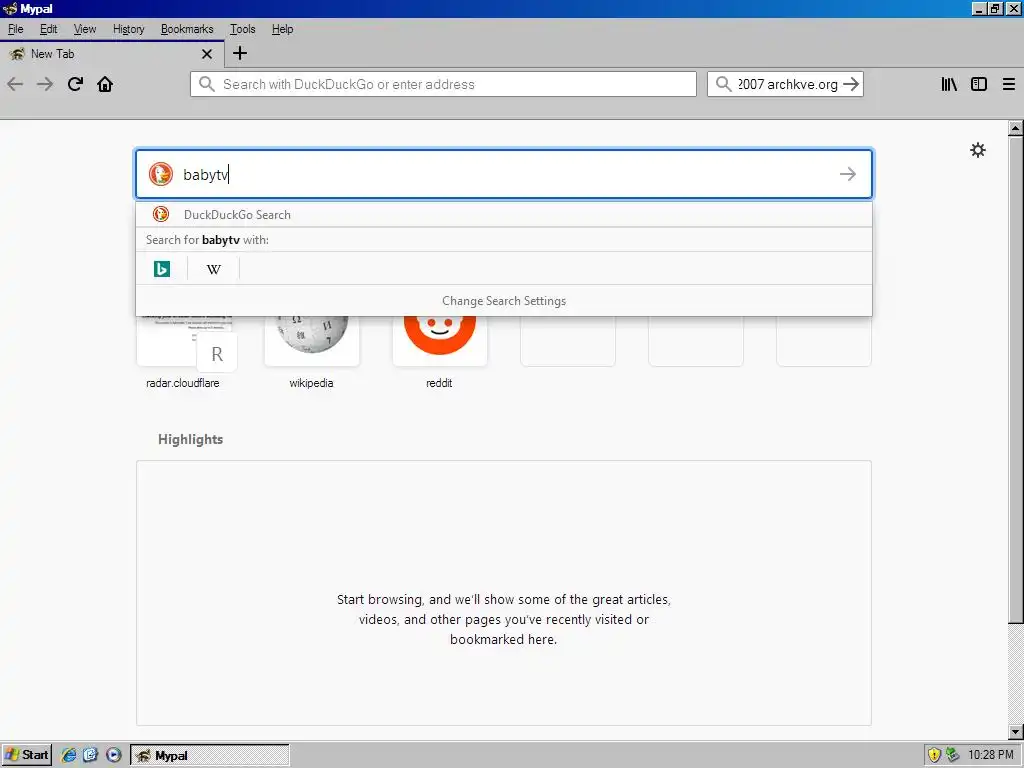
Task: Click the magnifier in the toolbar search box
Action: tap(723, 84)
